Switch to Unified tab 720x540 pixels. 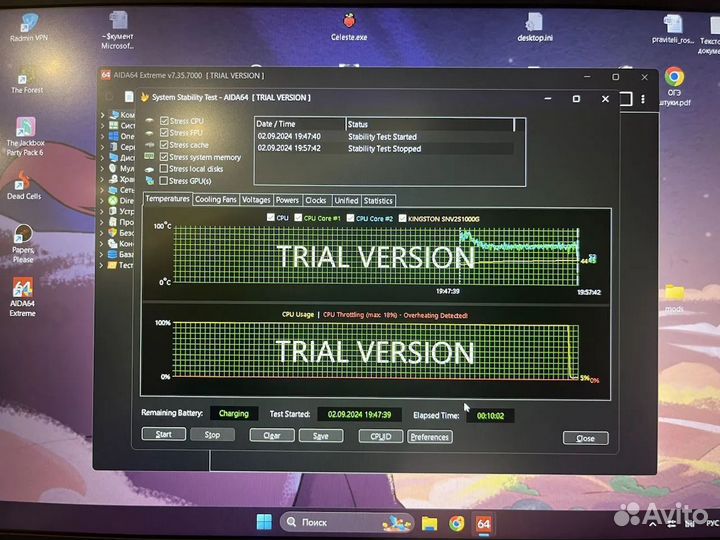coord(346,201)
